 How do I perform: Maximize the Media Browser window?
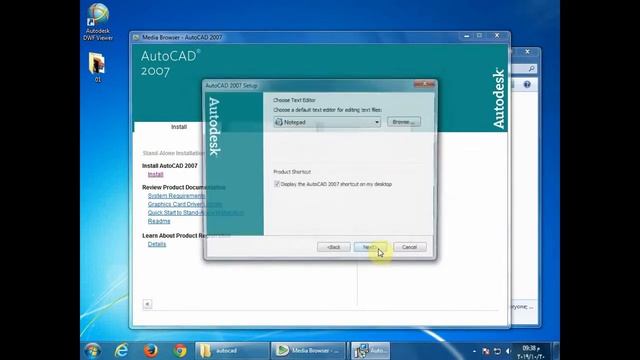[480, 36]
